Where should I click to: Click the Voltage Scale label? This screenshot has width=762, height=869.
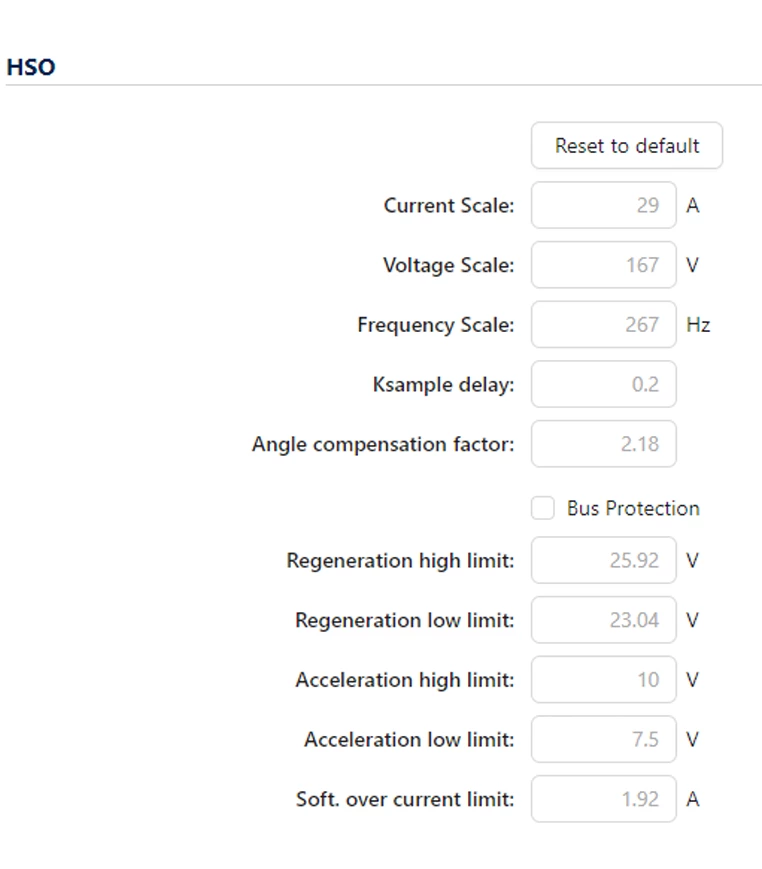449,265
